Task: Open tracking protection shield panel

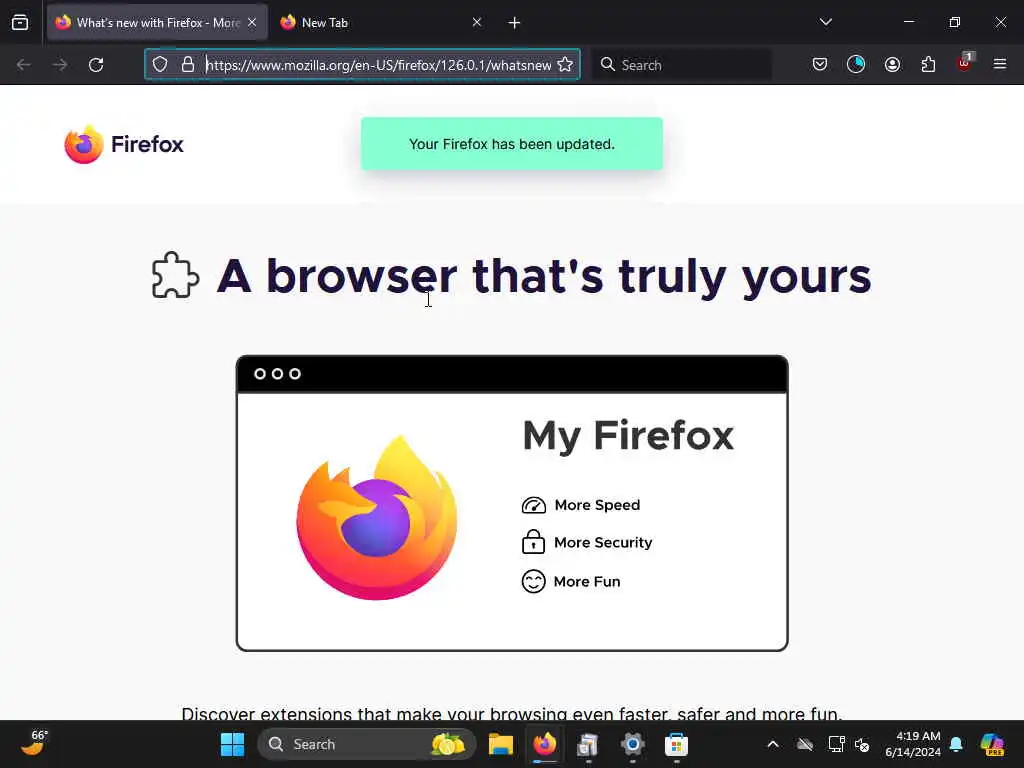Action: 160,64
